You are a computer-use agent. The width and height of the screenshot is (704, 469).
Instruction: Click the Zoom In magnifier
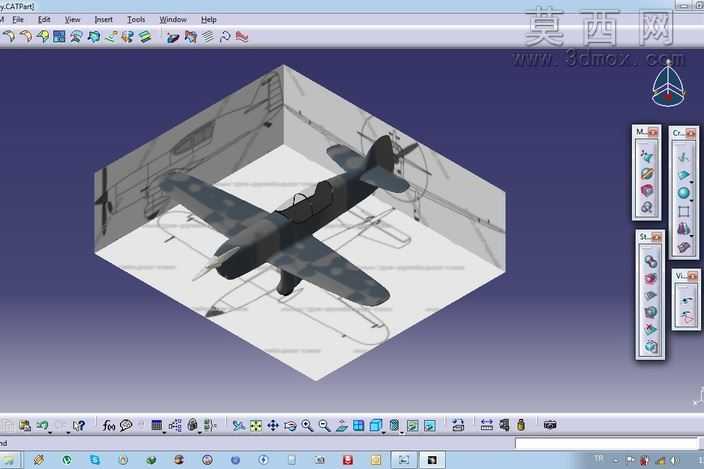[307, 425]
